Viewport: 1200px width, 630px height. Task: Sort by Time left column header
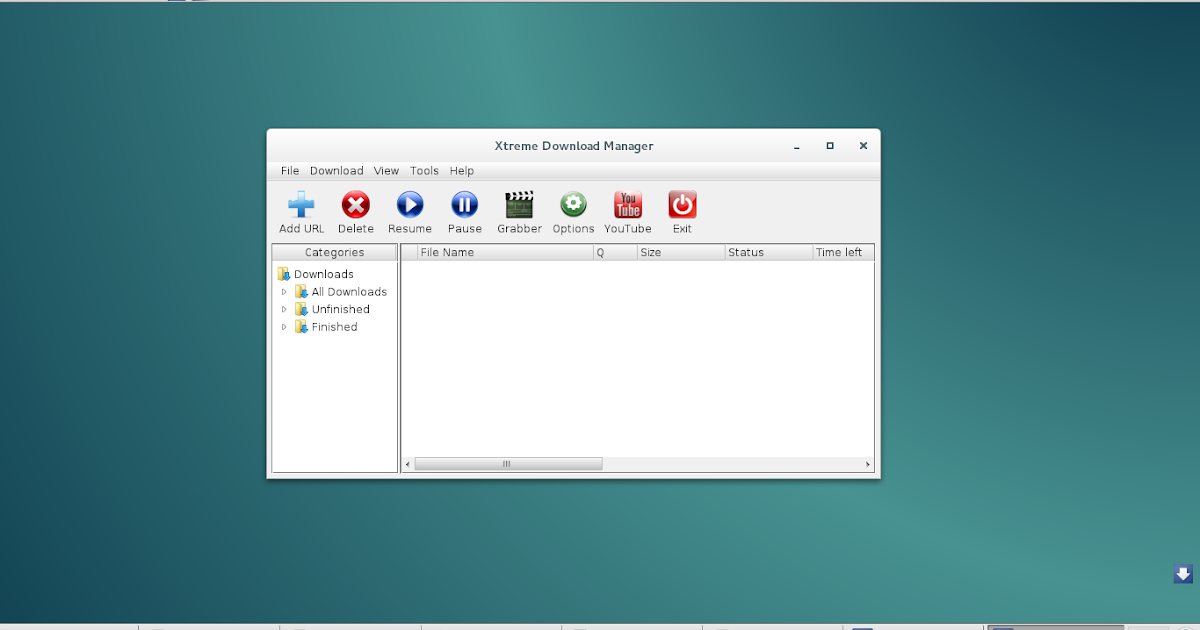[x=844, y=252]
